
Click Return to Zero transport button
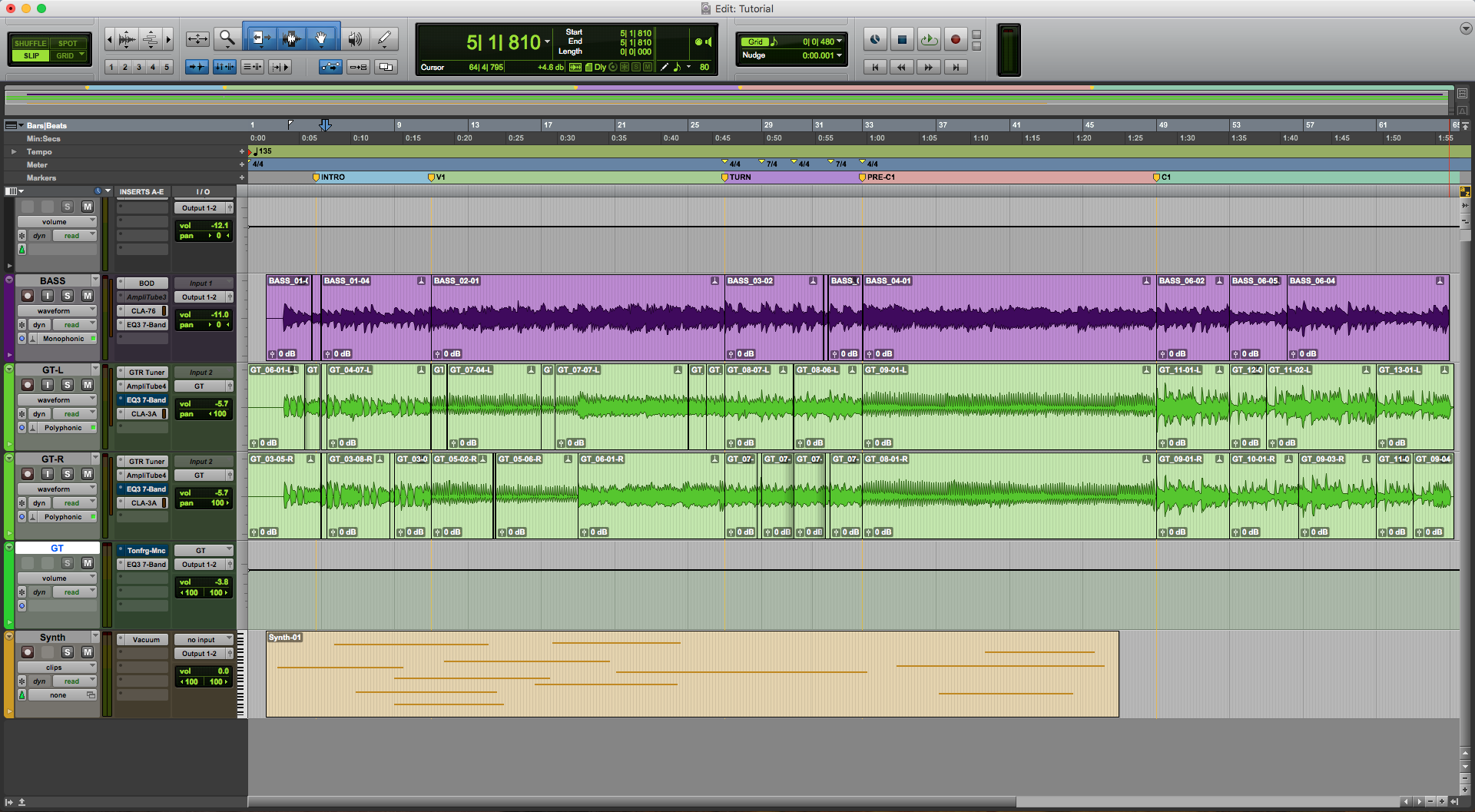click(875, 67)
